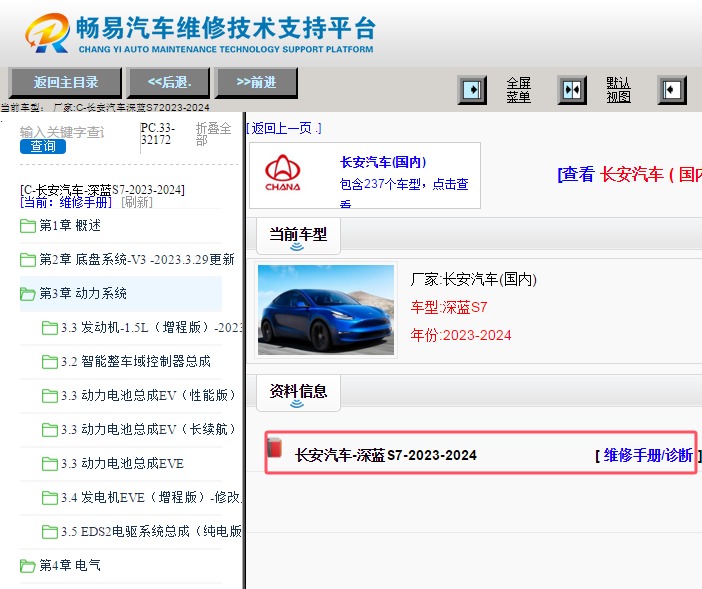This screenshot has width=702, height=589.
Task: Open 3.3 动力电池总成EV（性能版）
Action: 149,395
